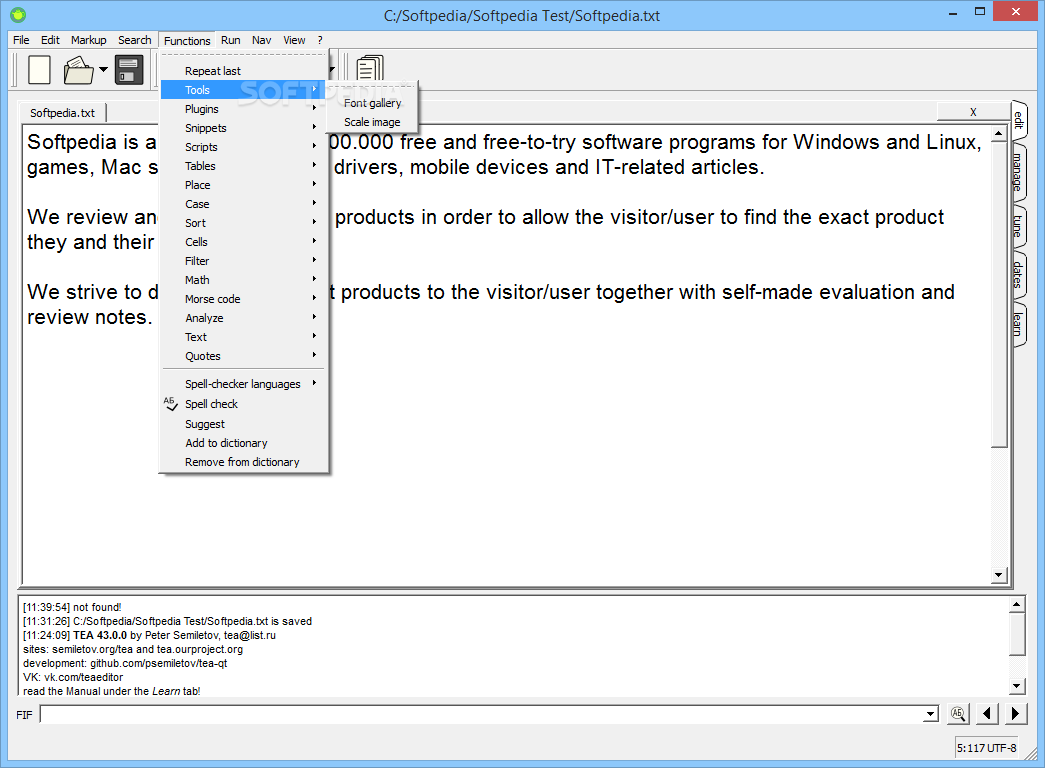
Task: Click log panel scrollbar up arrow
Action: coord(1016,605)
